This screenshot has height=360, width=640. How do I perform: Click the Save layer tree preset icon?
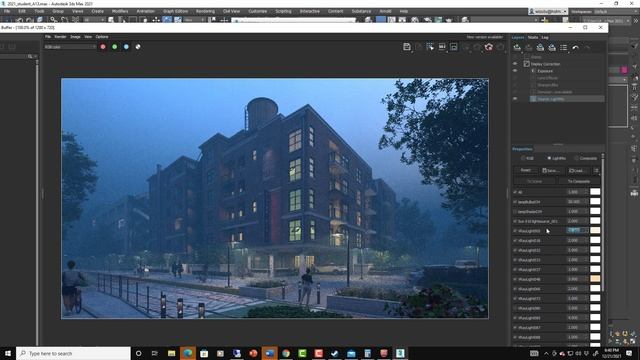tap(552, 47)
